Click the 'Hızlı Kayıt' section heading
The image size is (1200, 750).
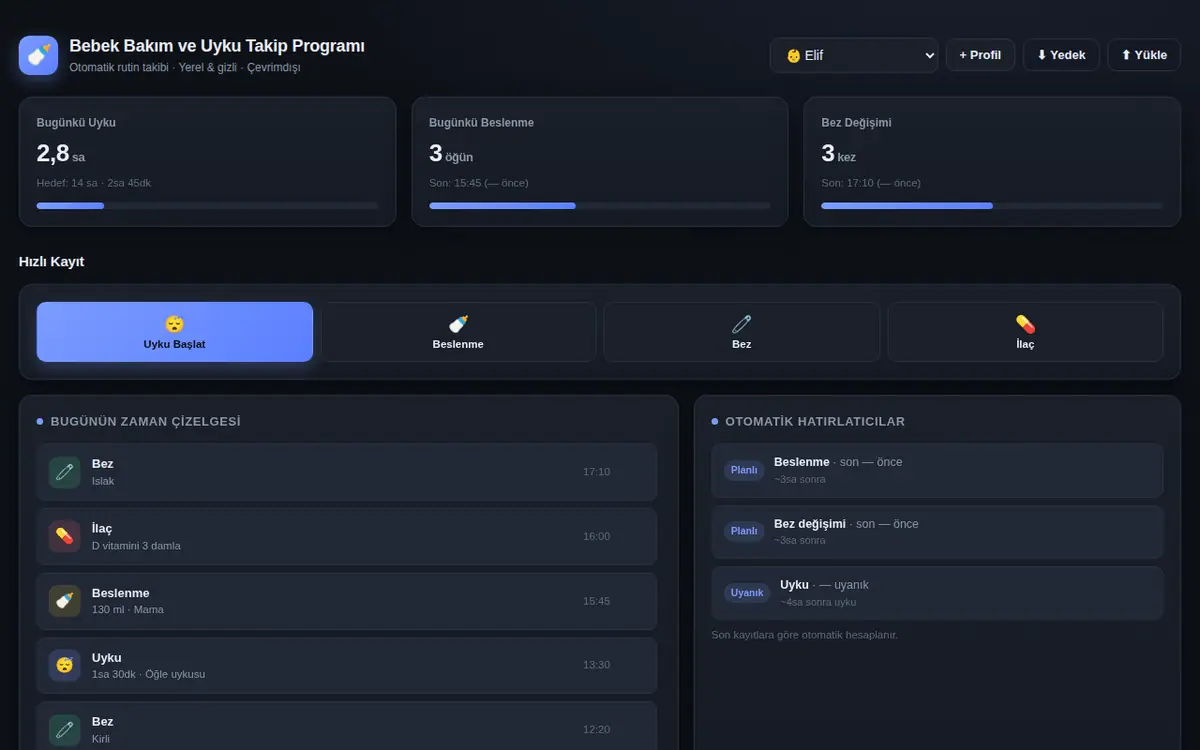(x=52, y=262)
